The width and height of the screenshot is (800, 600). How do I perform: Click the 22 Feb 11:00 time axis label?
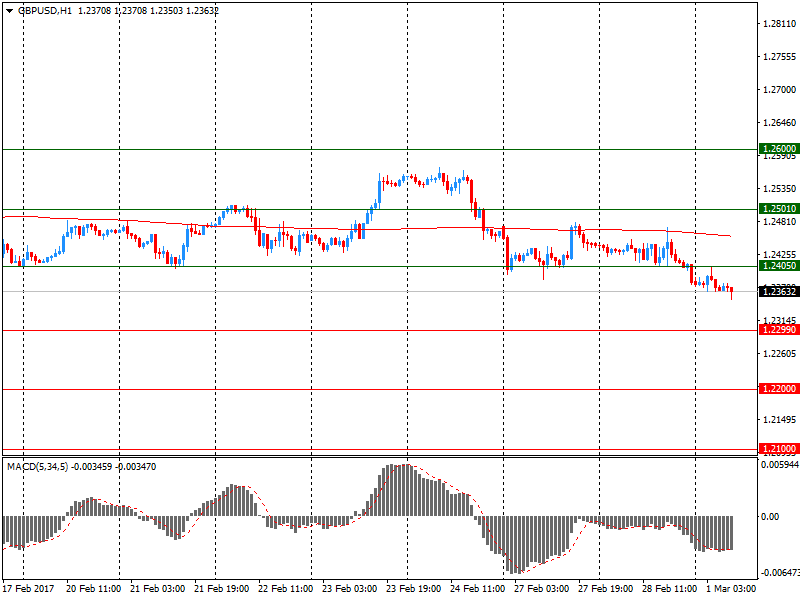[x=286, y=589]
